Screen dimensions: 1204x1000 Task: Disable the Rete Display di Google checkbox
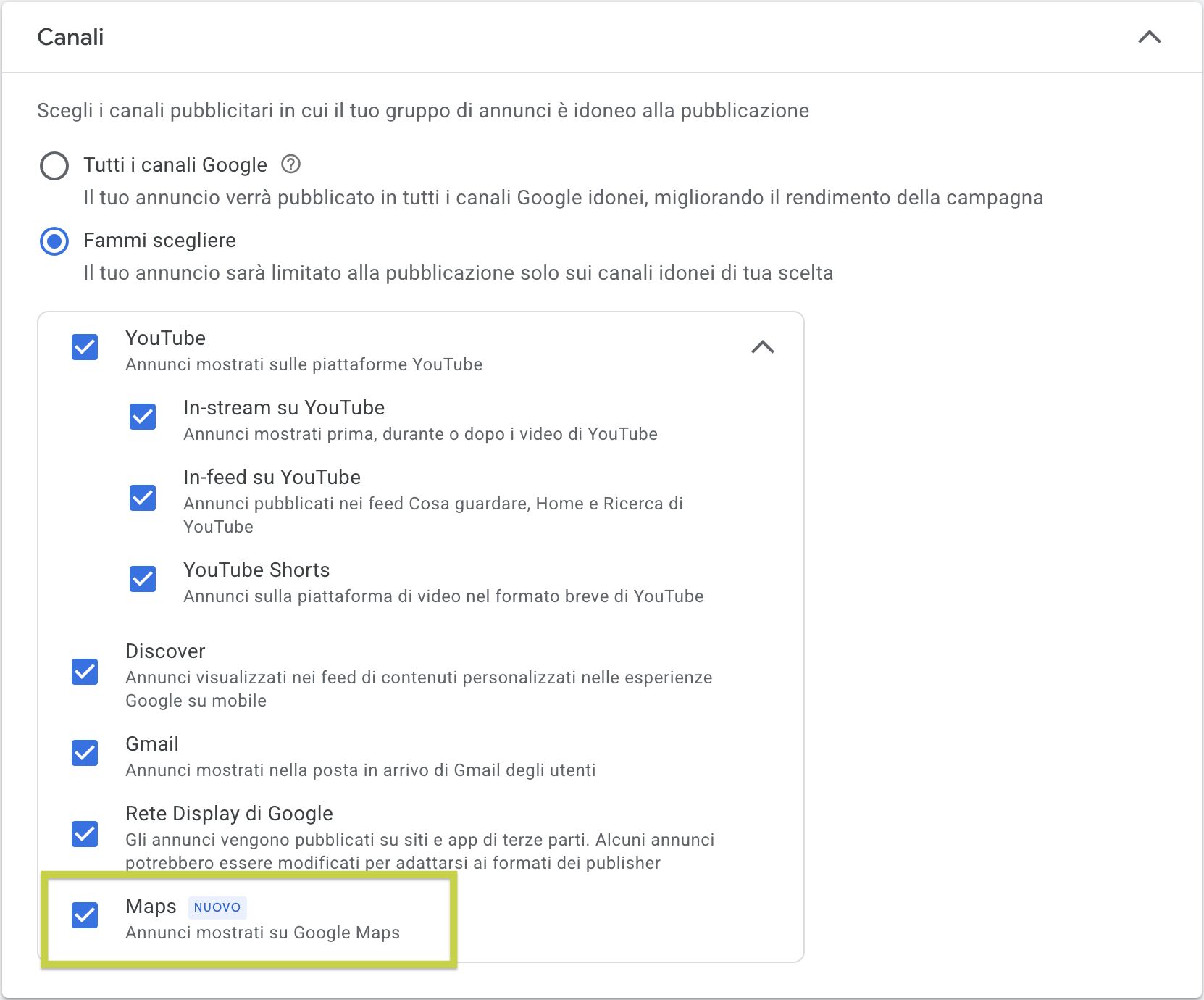click(x=85, y=834)
